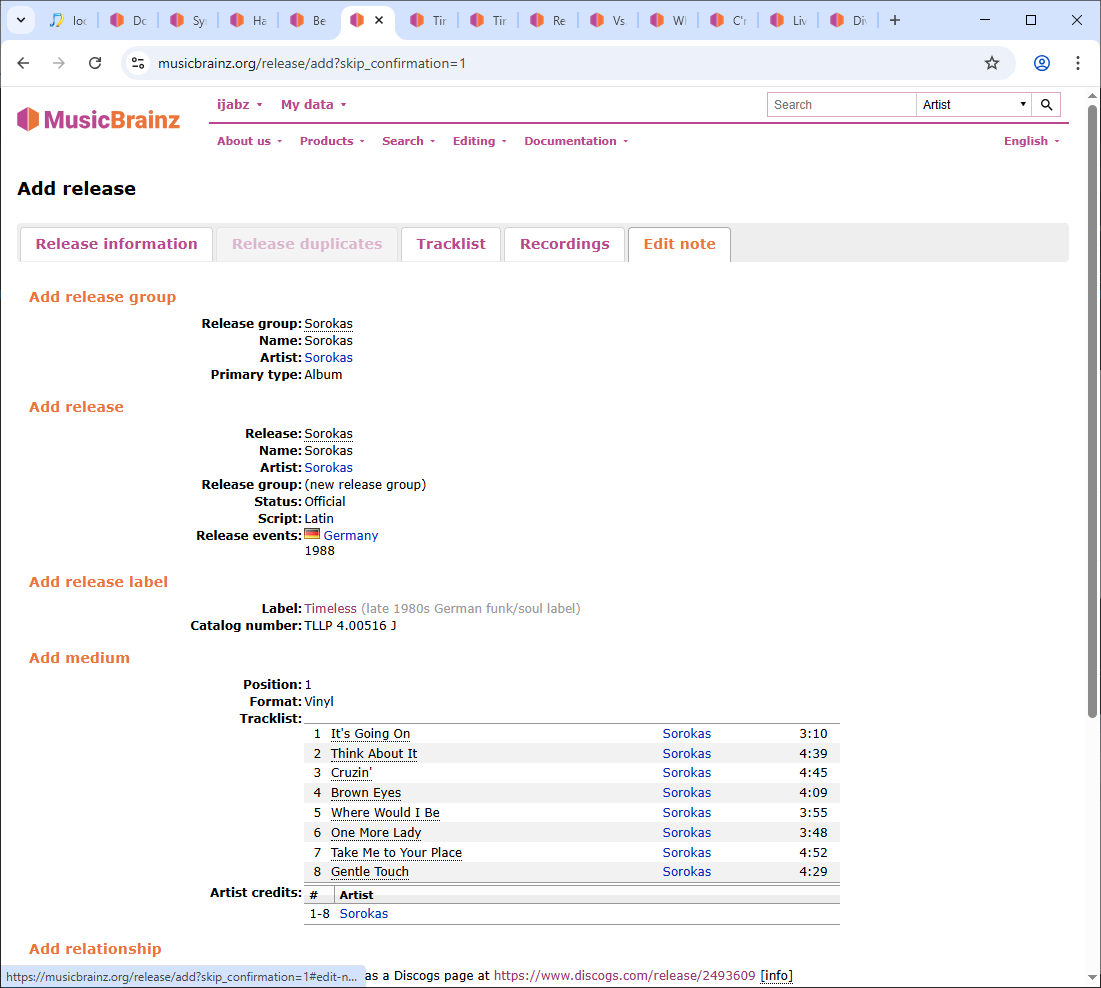1101x988 pixels.
Task: Open the Discogs release URL link
Action: point(624,976)
